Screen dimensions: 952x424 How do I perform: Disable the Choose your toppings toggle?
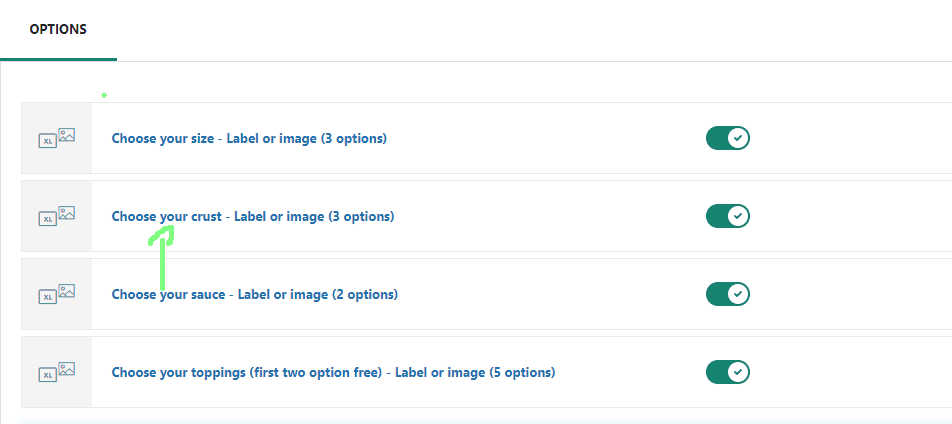(x=727, y=372)
